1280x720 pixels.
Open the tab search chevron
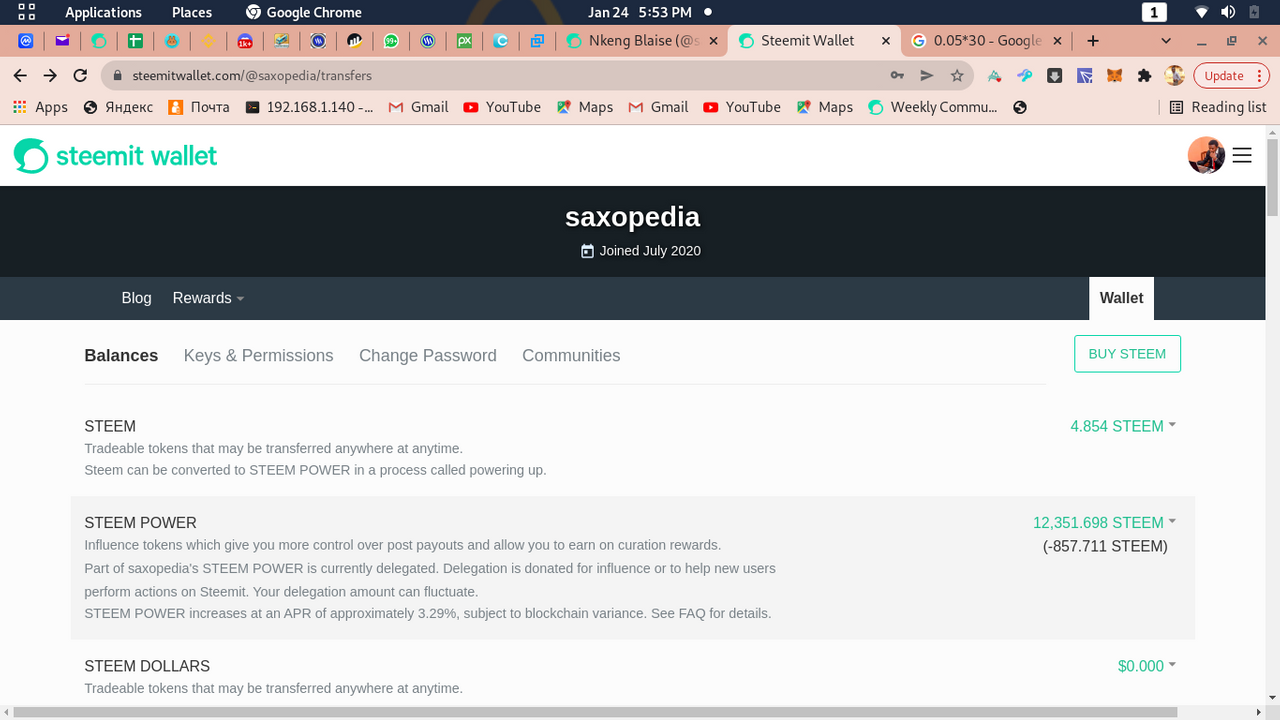pyautogui.click(x=1166, y=41)
